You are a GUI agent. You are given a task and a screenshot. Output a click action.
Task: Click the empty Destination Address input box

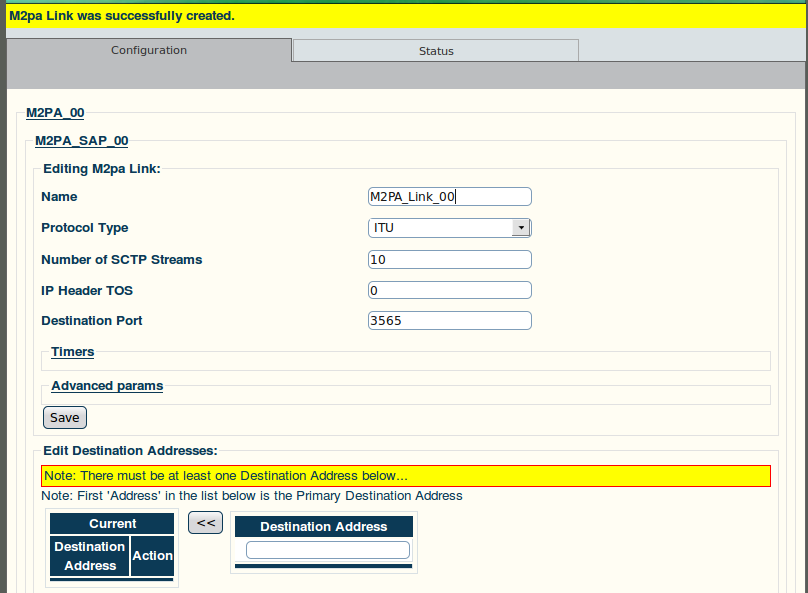click(328, 550)
